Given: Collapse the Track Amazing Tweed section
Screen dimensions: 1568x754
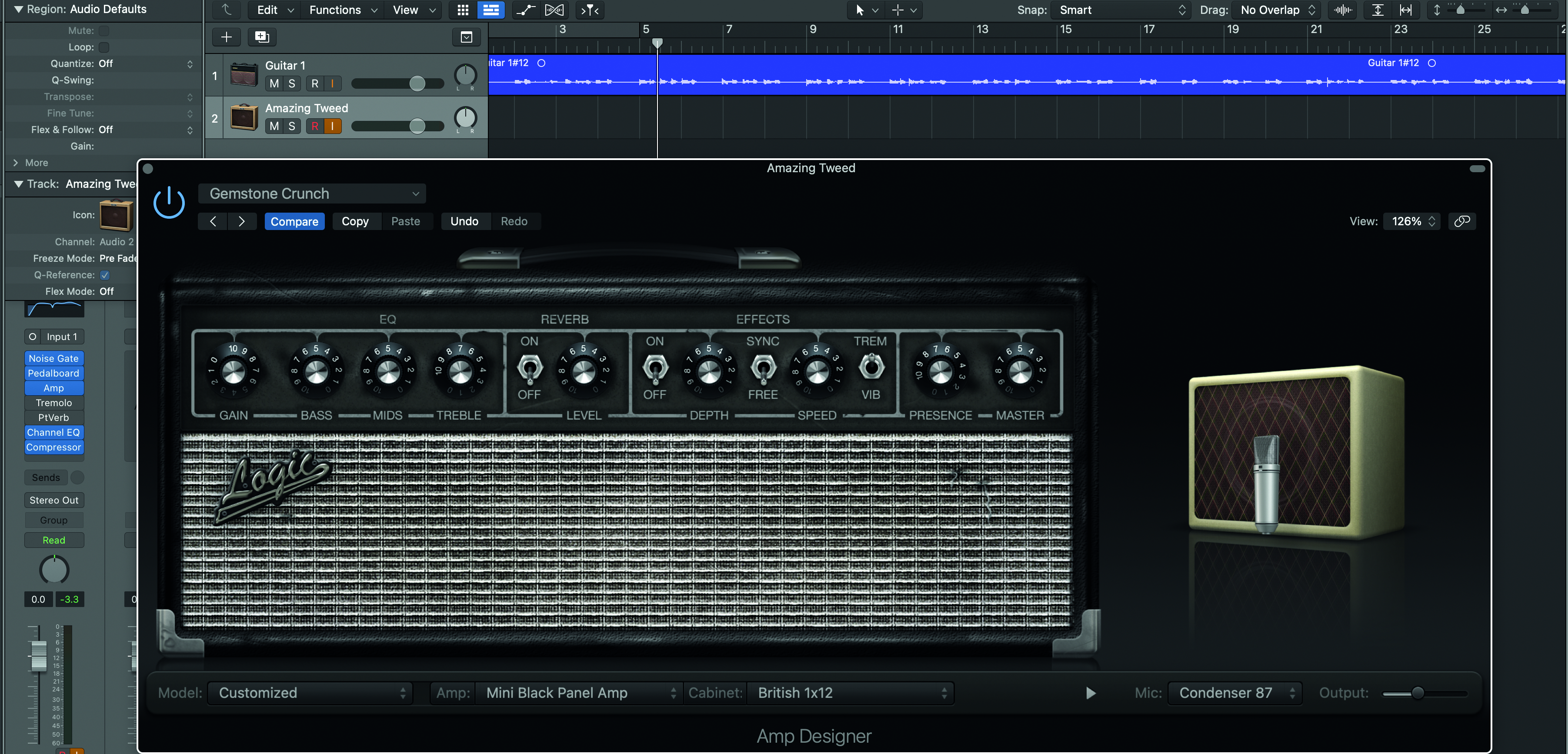Looking at the screenshot, I should point(19,184).
